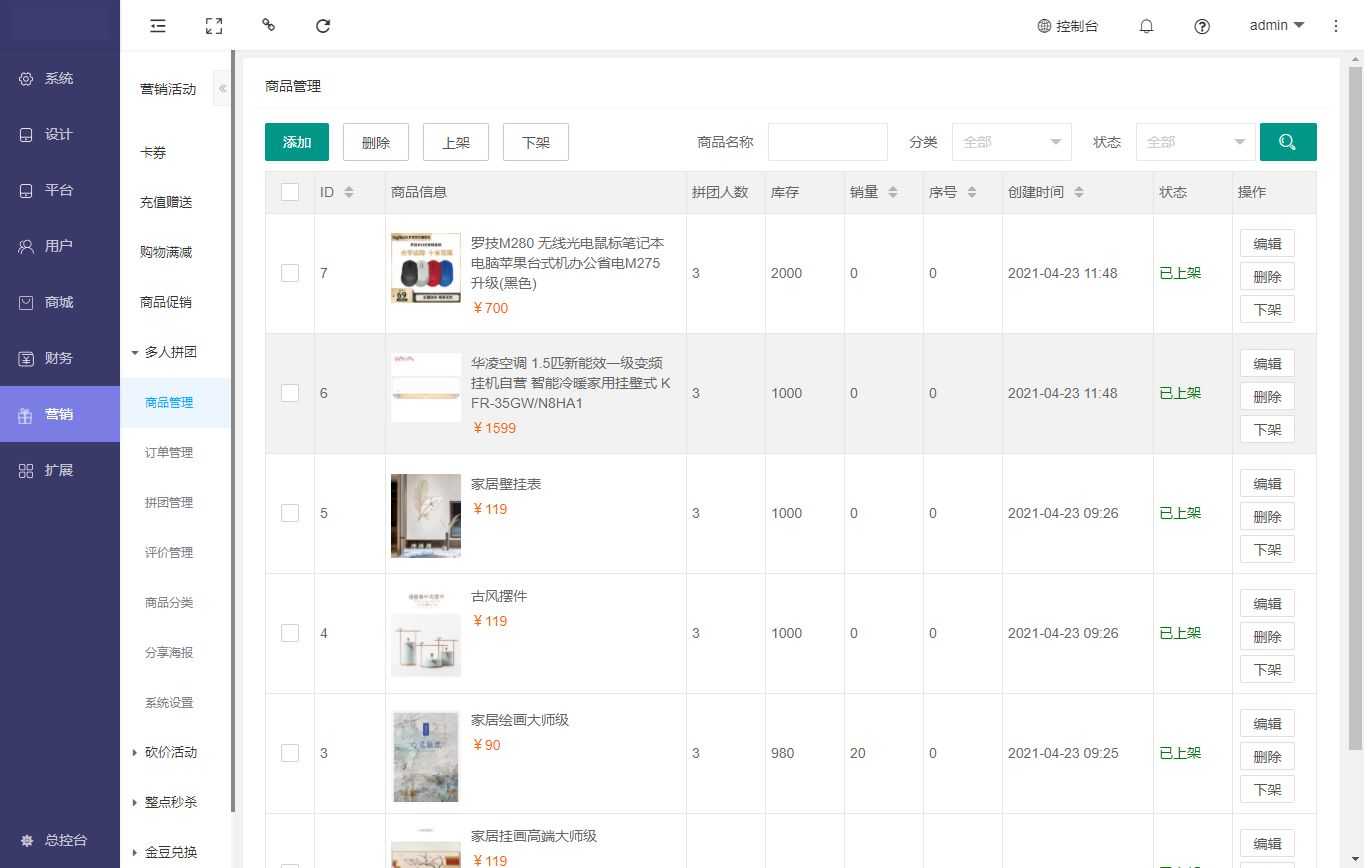This screenshot has width=1364, height=868.
Task: Click the green search magnifier button
Action: pyautogui.click(x=1288, y=142)
